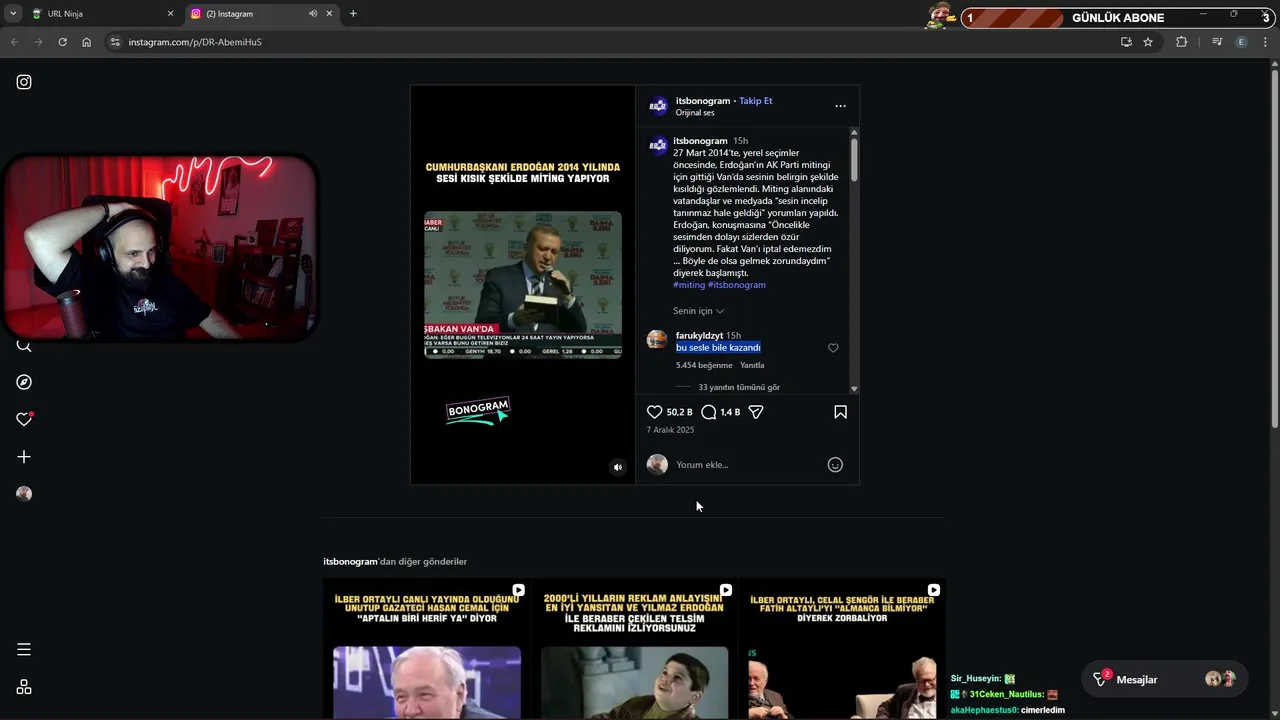Viewport: 1280px width, 720px height.
Task: Toggle the video sound speaker button
Action: coord(617,467)
